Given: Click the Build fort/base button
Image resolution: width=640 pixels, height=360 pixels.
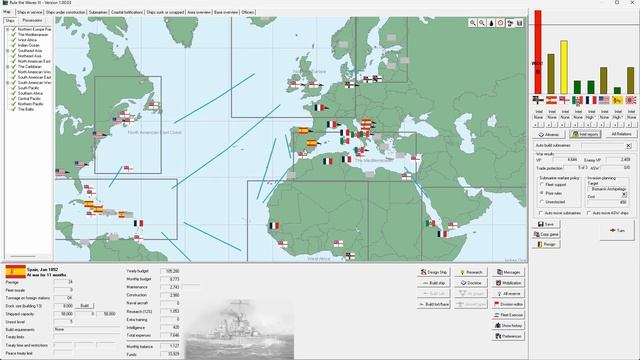Looking at the screenshot, I should point(434,304).
